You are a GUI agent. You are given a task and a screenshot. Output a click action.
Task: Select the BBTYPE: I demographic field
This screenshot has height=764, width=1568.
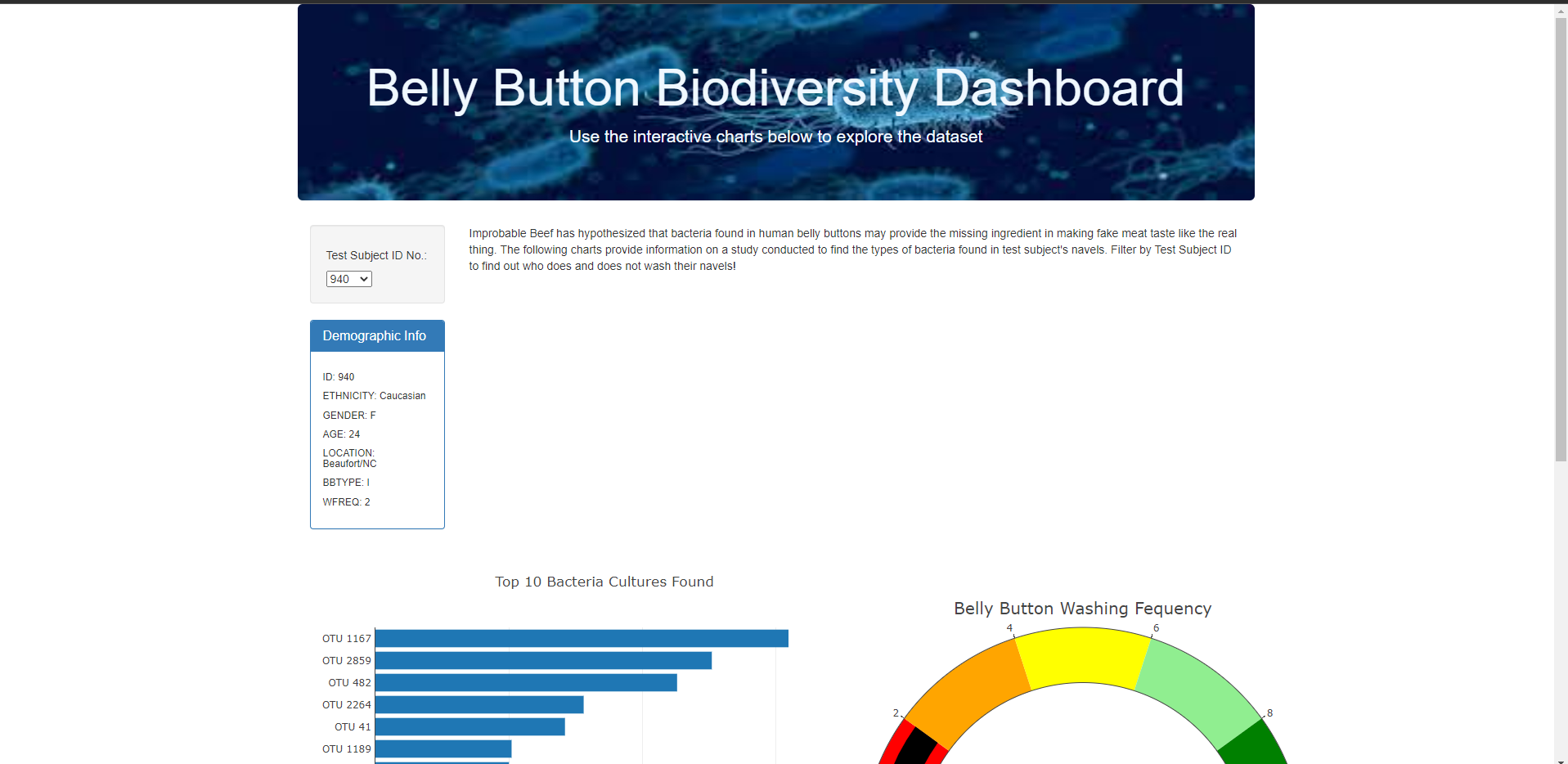tap(345, 482)
